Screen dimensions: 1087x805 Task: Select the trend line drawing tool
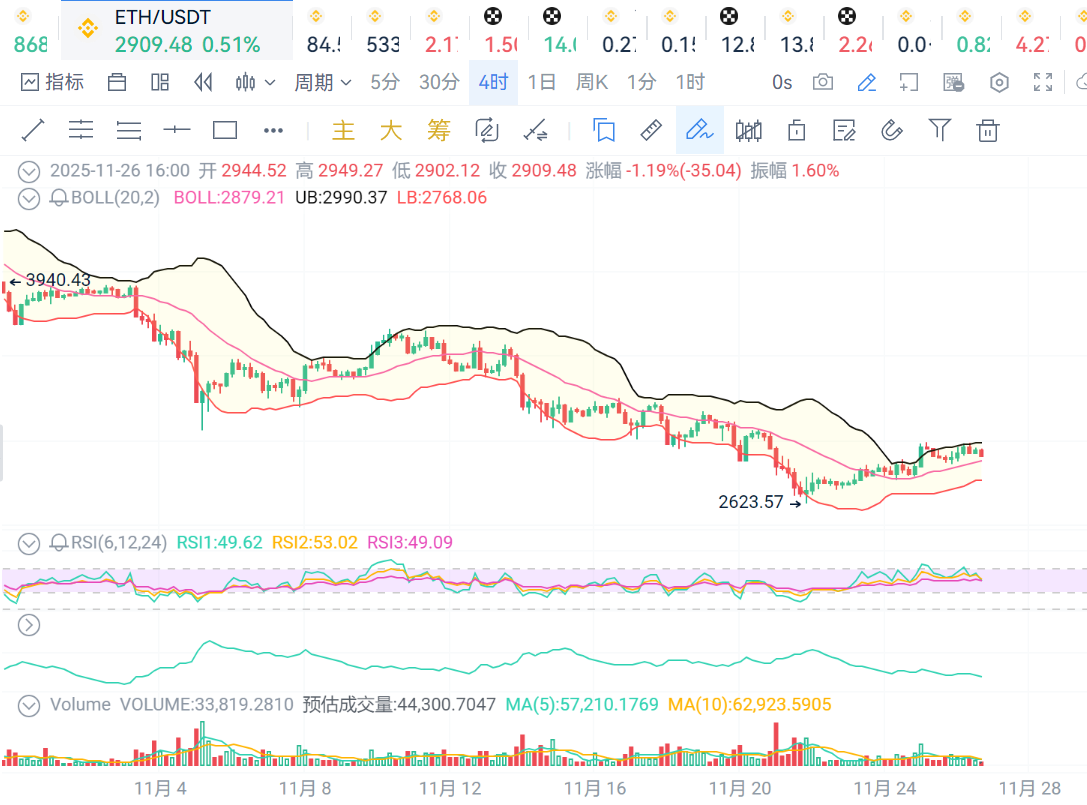tap(33, 130)
